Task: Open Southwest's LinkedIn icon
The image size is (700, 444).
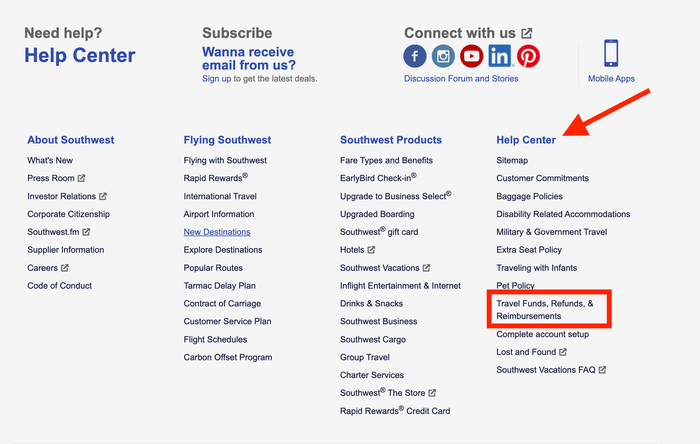Action: point(500,56)
